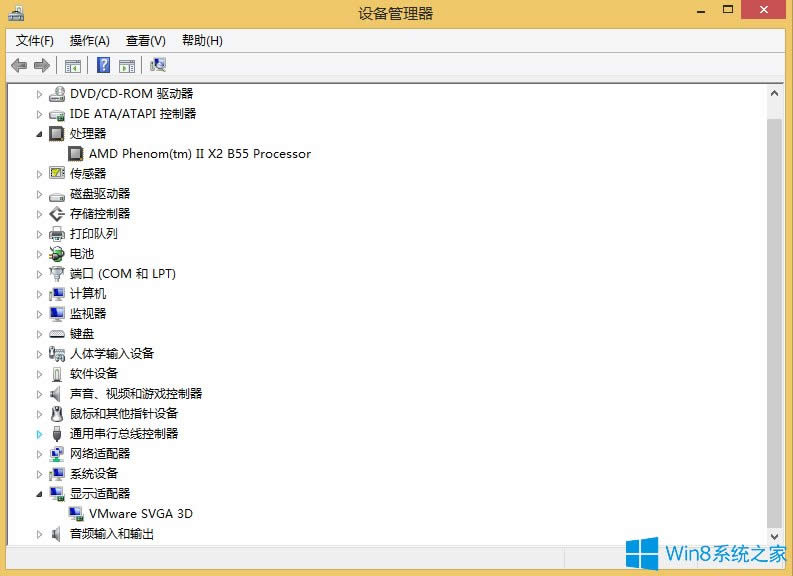Open the blue question mark Help icon
The height and width of the screenshot is (576, 793).
tap(103, 65)
